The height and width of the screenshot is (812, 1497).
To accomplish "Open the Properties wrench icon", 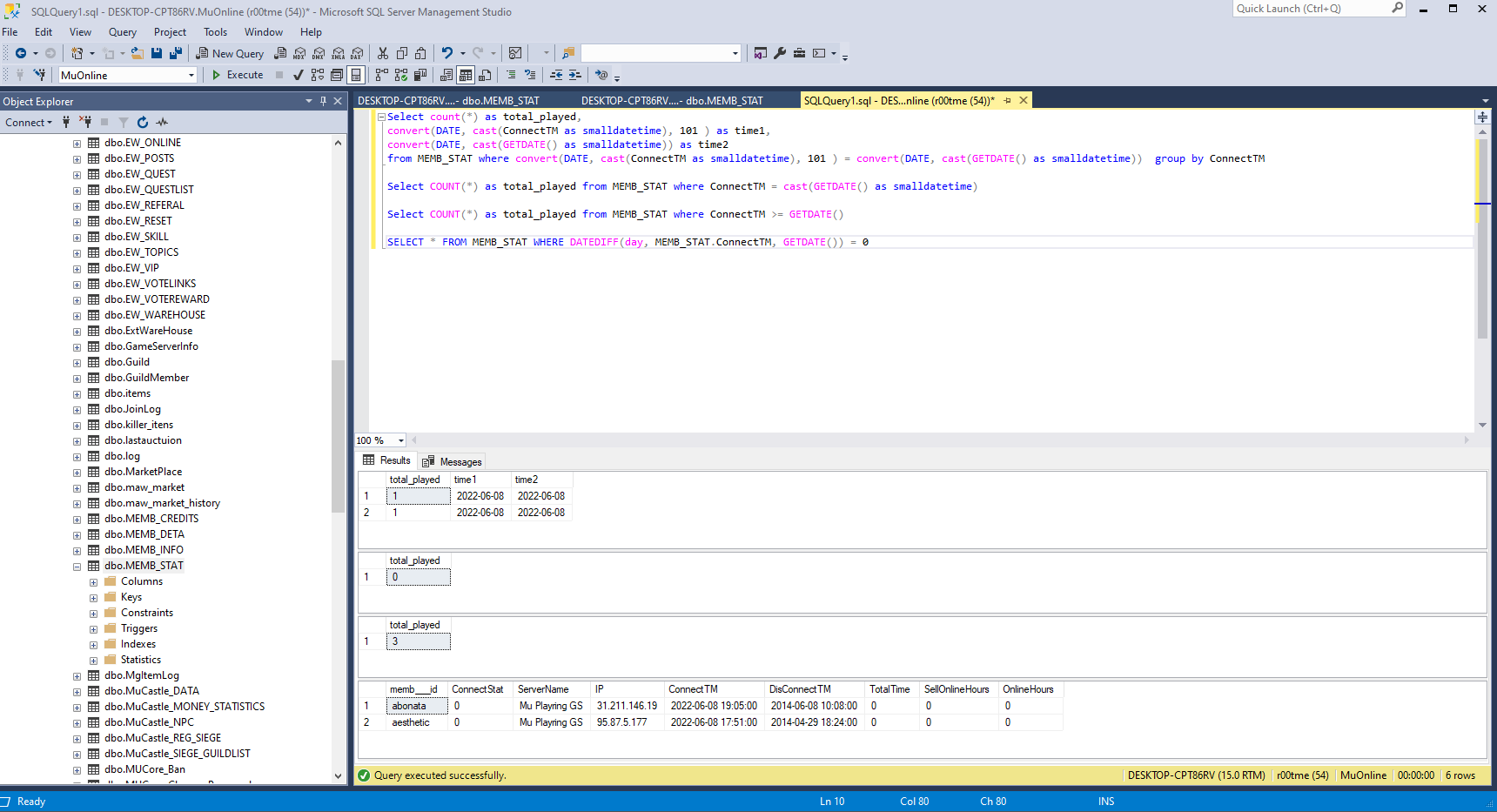I will (780, 53).
